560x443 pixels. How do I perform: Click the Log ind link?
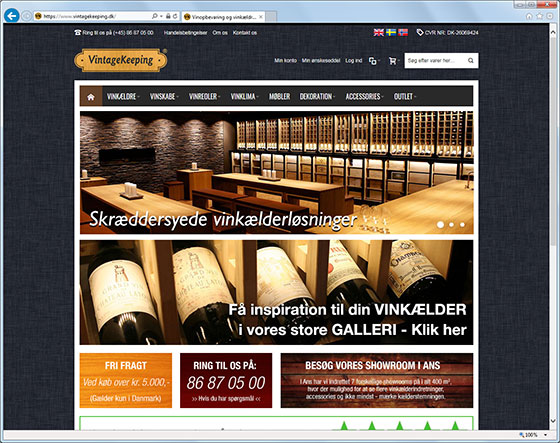coord(354,61)
